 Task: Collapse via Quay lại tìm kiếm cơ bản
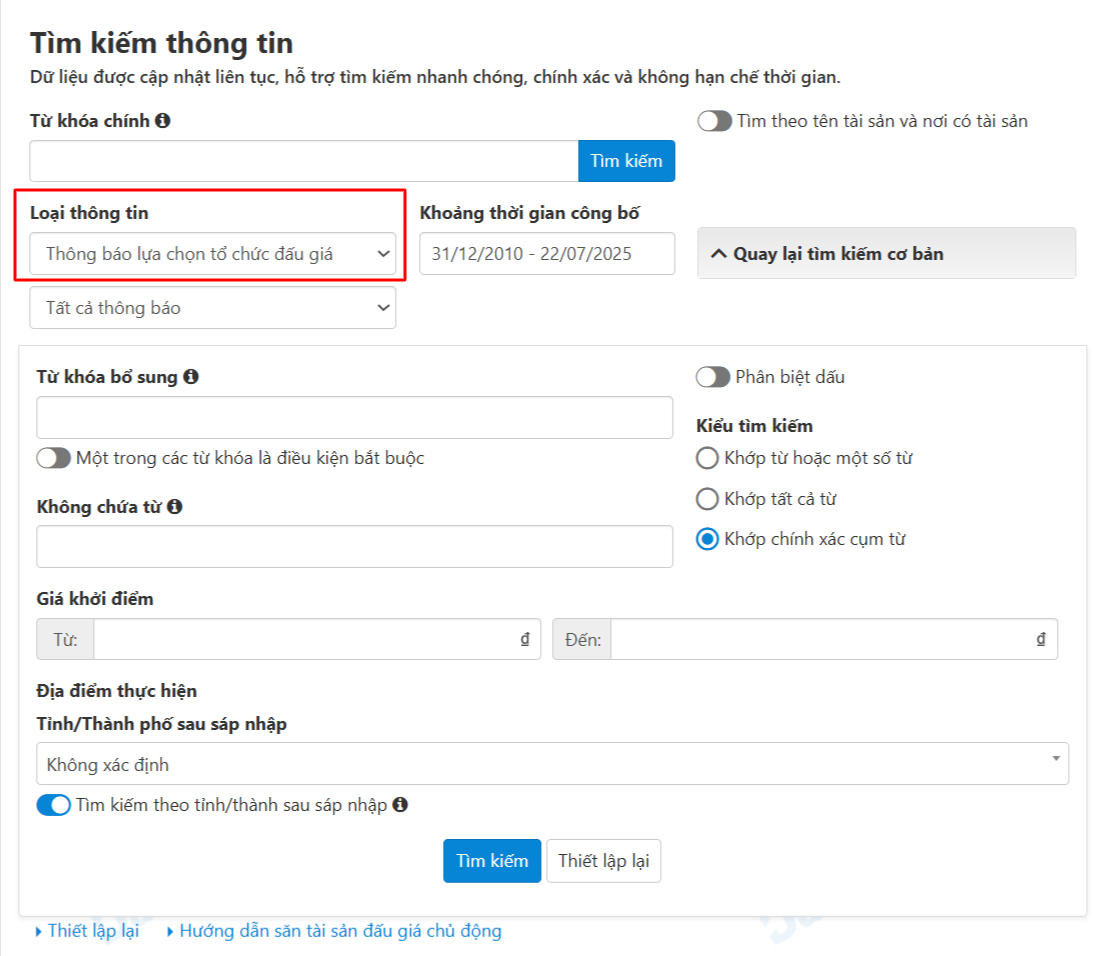click(x=886, y=253)
